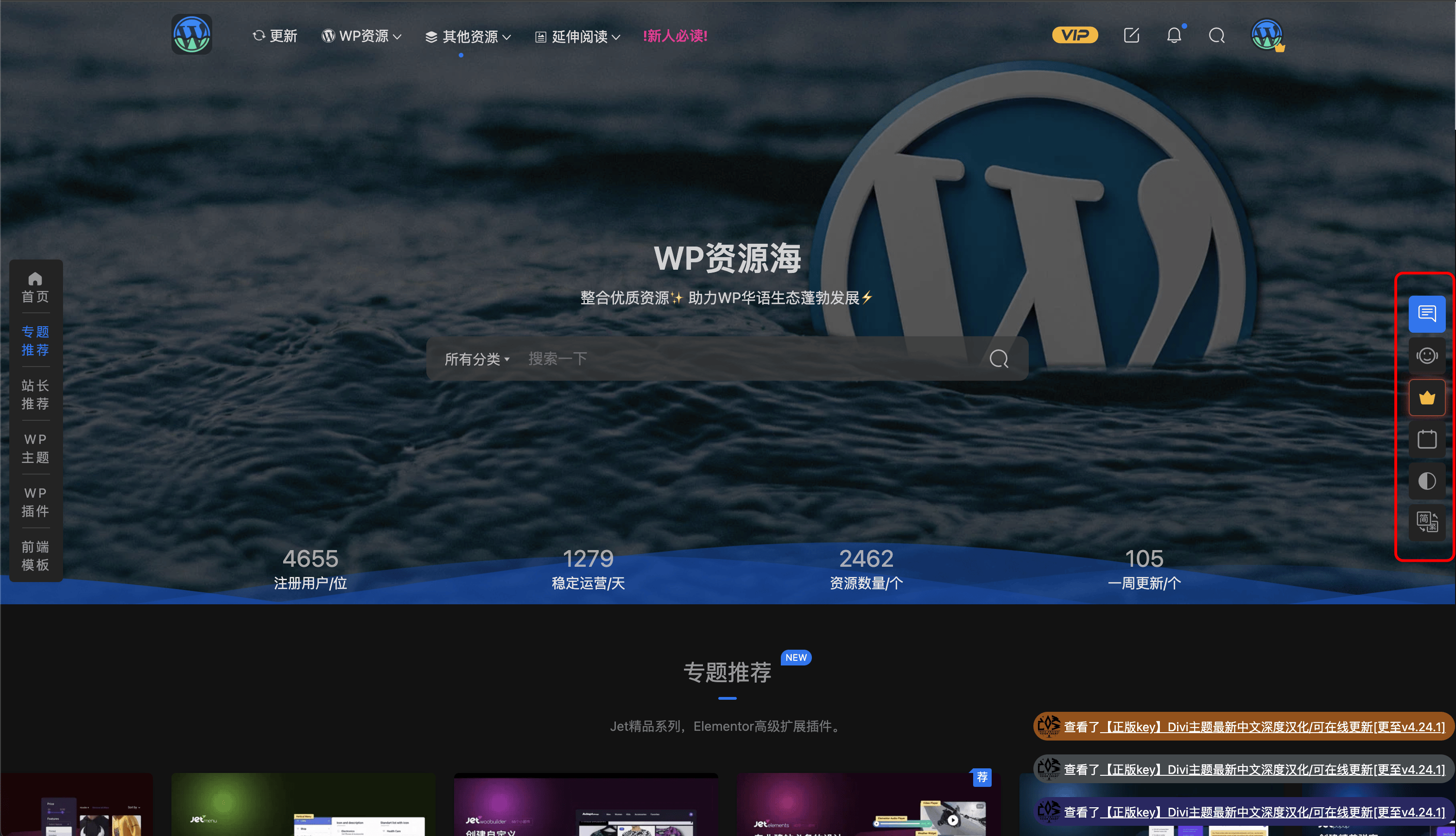
Task: Expand the 延伸阅读 dropdown menu
Action: [x=577, y=37]
